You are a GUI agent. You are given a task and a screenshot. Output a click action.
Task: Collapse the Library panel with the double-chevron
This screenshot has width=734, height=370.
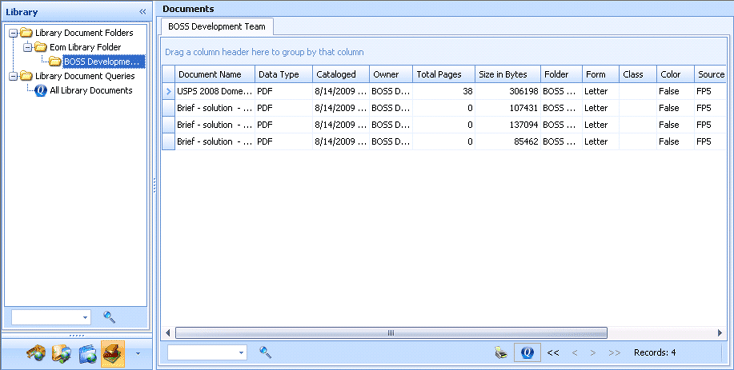(142, 12)
